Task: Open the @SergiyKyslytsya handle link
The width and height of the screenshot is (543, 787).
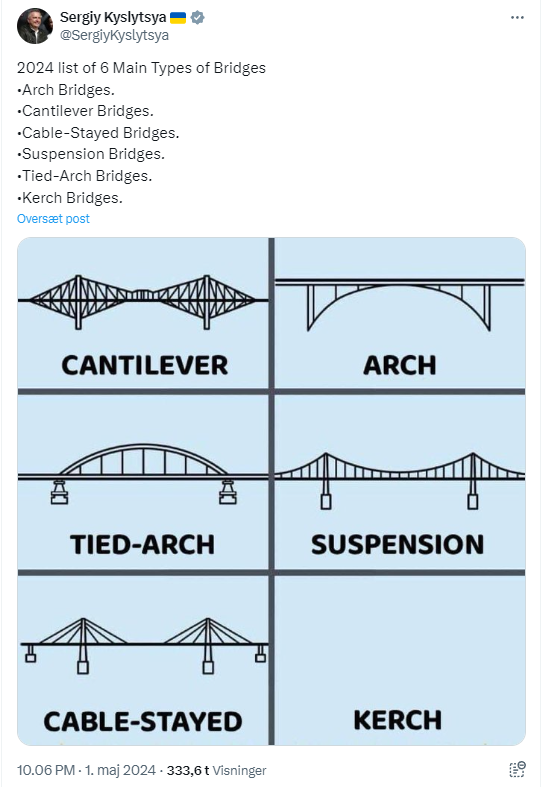Action: pyautogui.click(x=114, y=35)
